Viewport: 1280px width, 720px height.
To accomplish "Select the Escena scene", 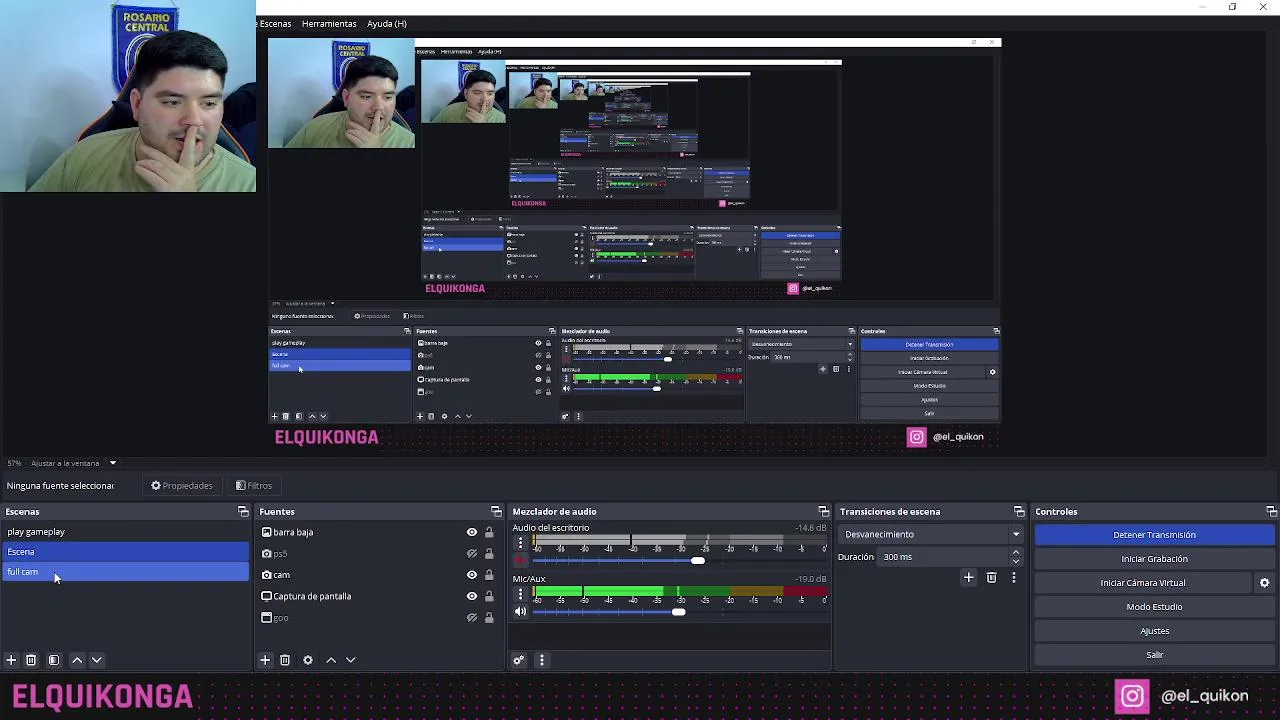I will [x=125, y=552].
